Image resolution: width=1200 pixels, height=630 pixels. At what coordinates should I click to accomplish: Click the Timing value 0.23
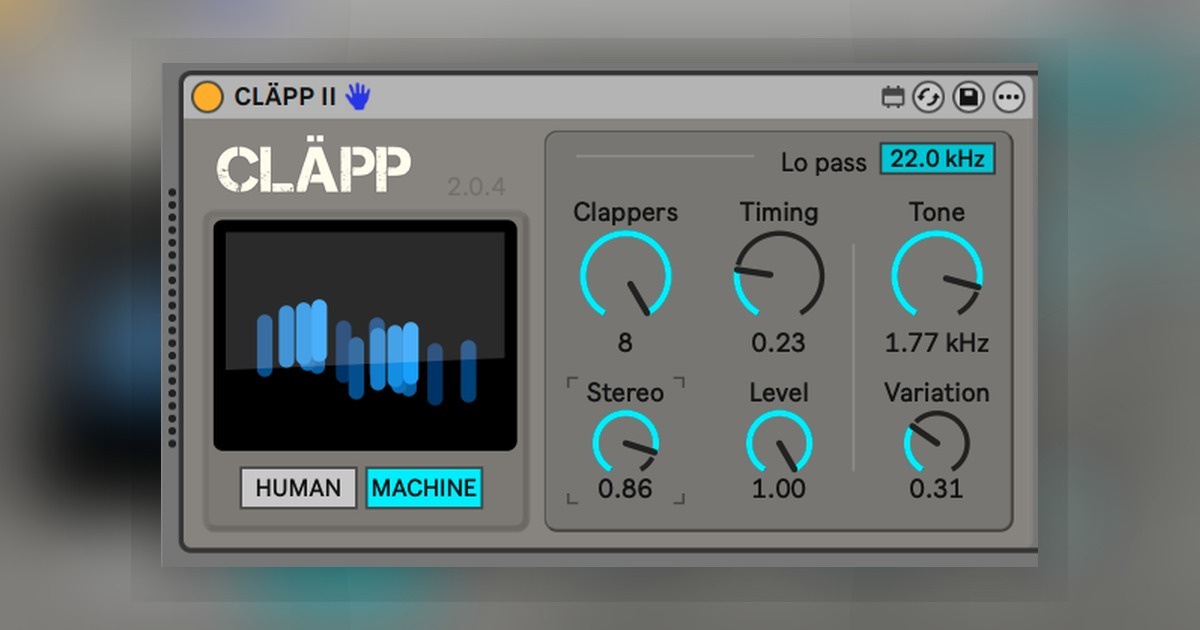coord(779,343)
